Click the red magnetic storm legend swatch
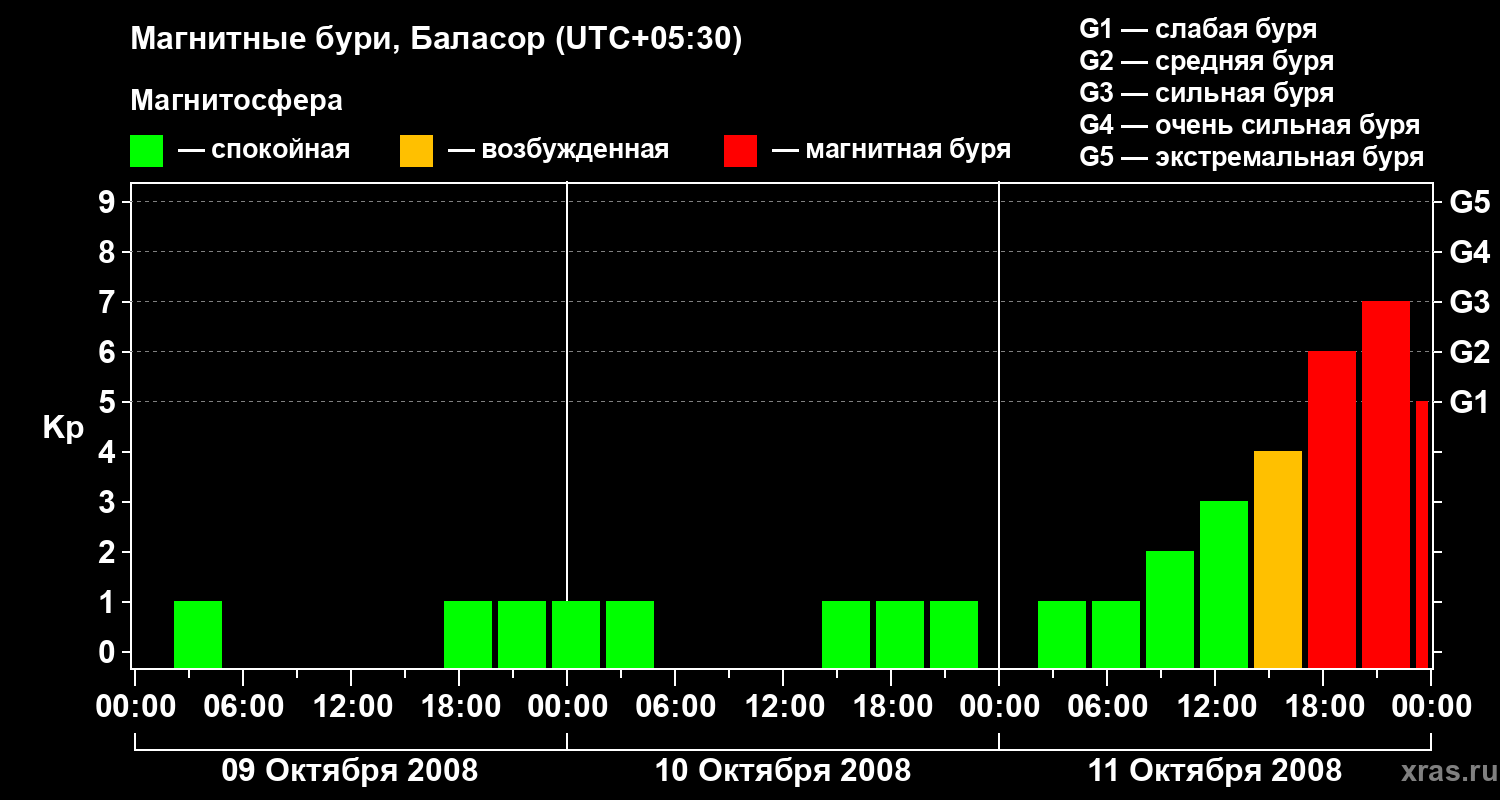1500x800 pixels. (741, 151)
